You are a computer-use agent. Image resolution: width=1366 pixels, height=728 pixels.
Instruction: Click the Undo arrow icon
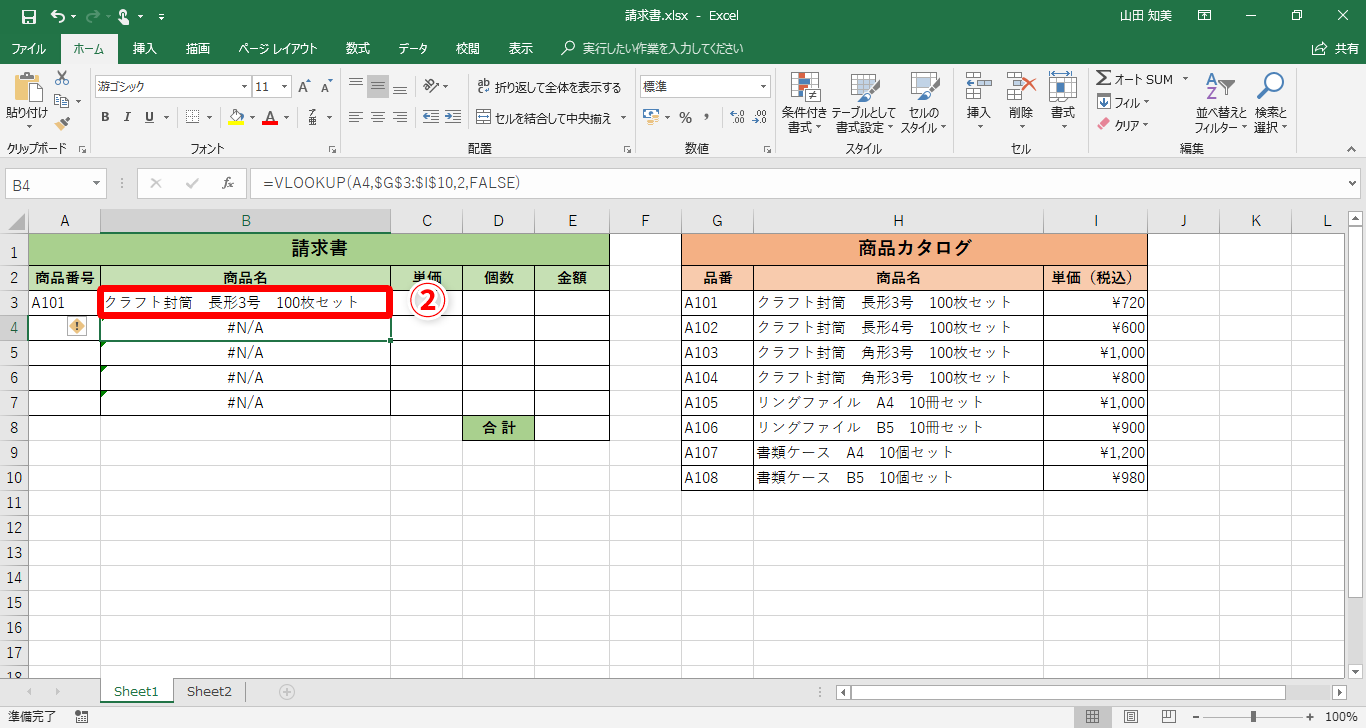click(x=57, y=16)
